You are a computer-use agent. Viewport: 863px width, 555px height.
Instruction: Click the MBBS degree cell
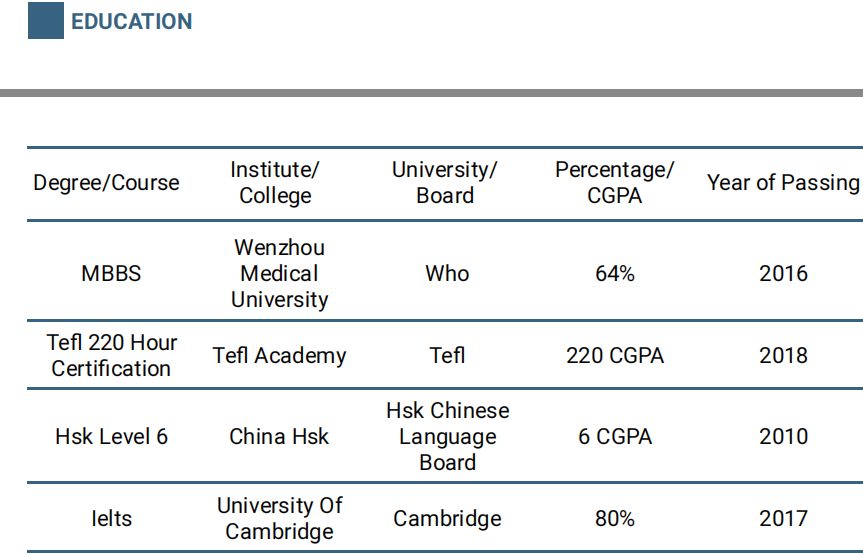tap(111, 273)
